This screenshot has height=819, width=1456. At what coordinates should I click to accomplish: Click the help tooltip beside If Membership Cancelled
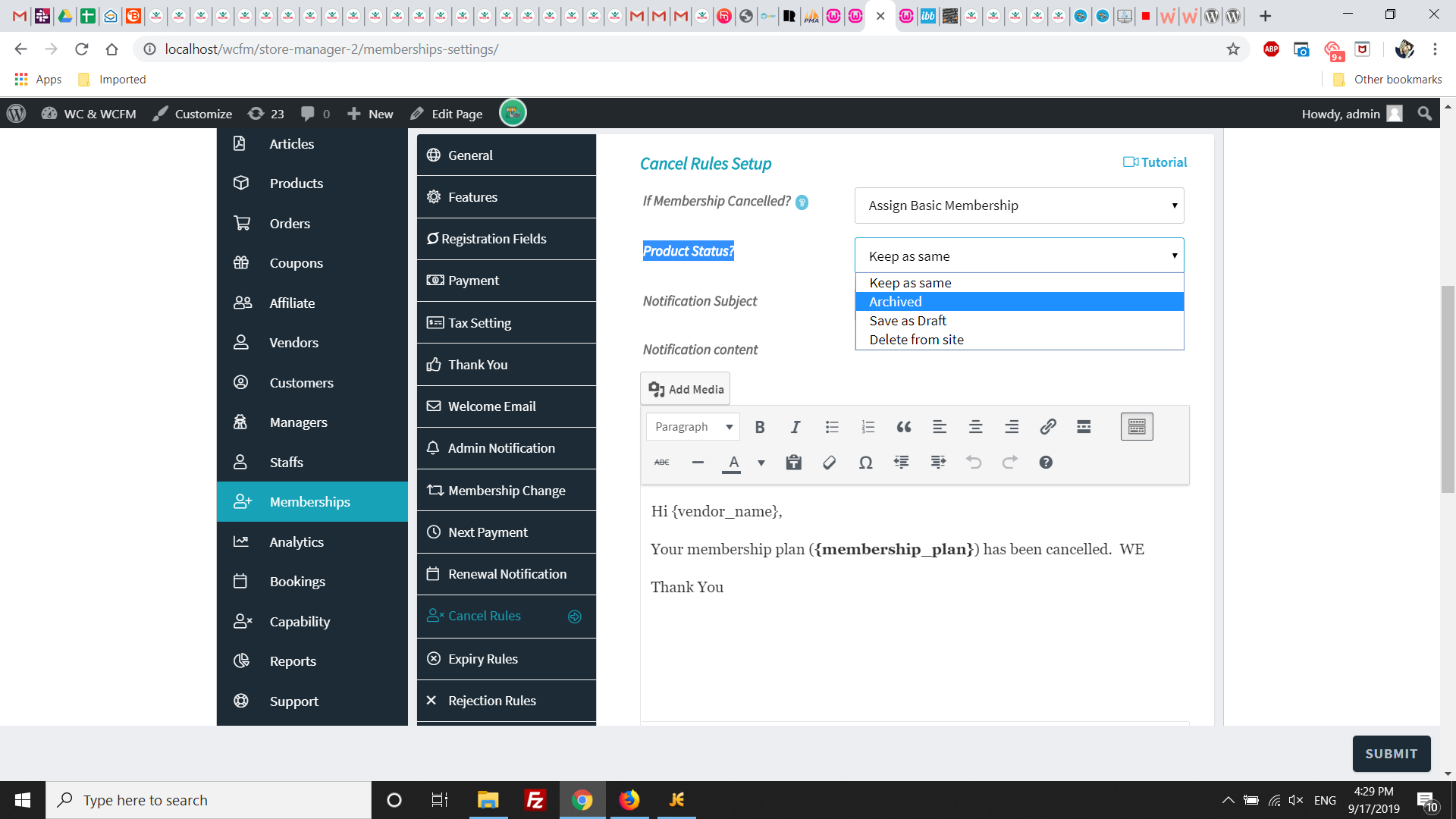[x=802, y=202]
